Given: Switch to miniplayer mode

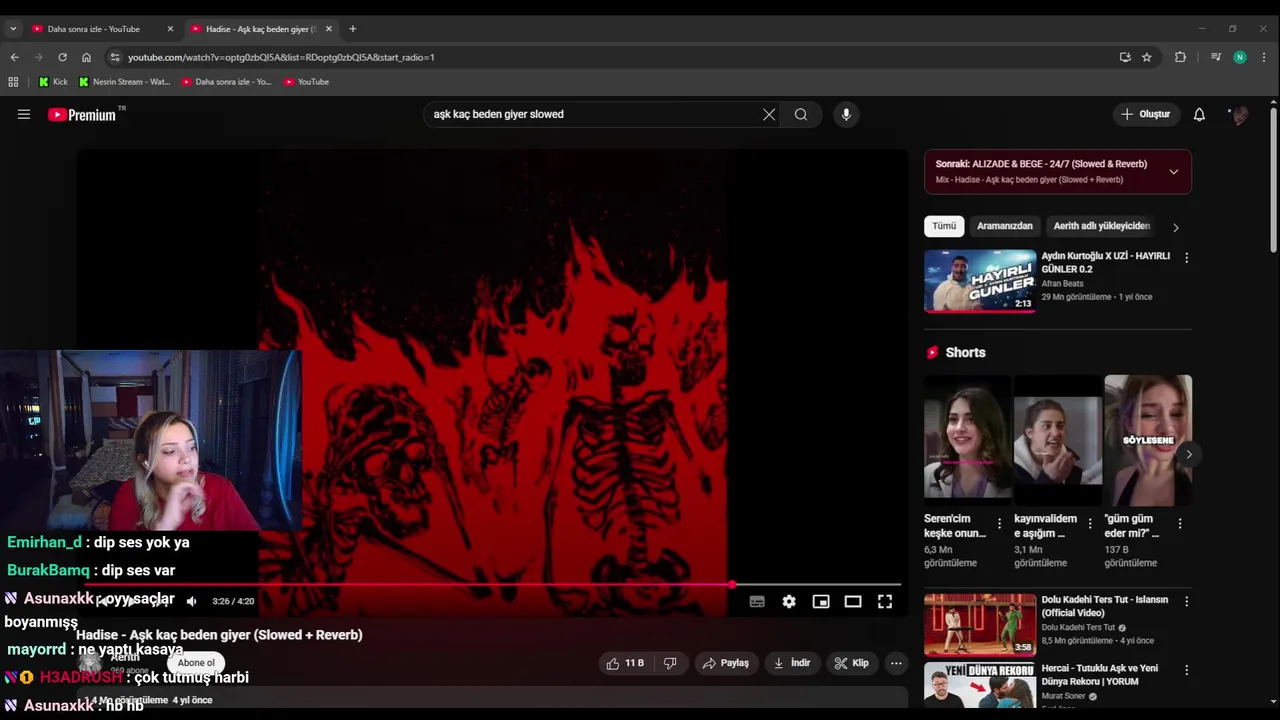Looking at the screenshot, I should click(821, 601).
